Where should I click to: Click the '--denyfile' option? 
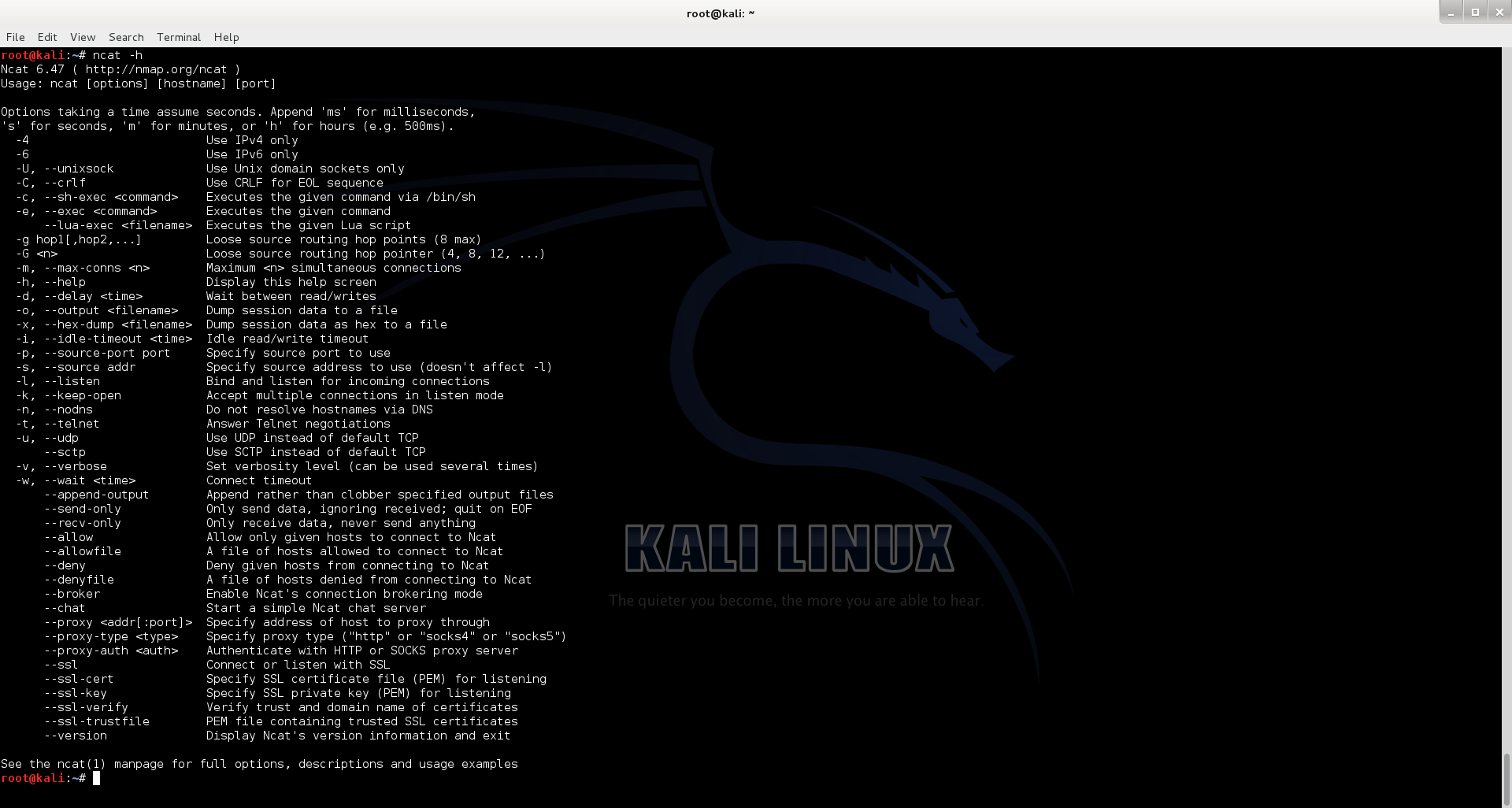(x=79, y=580)
